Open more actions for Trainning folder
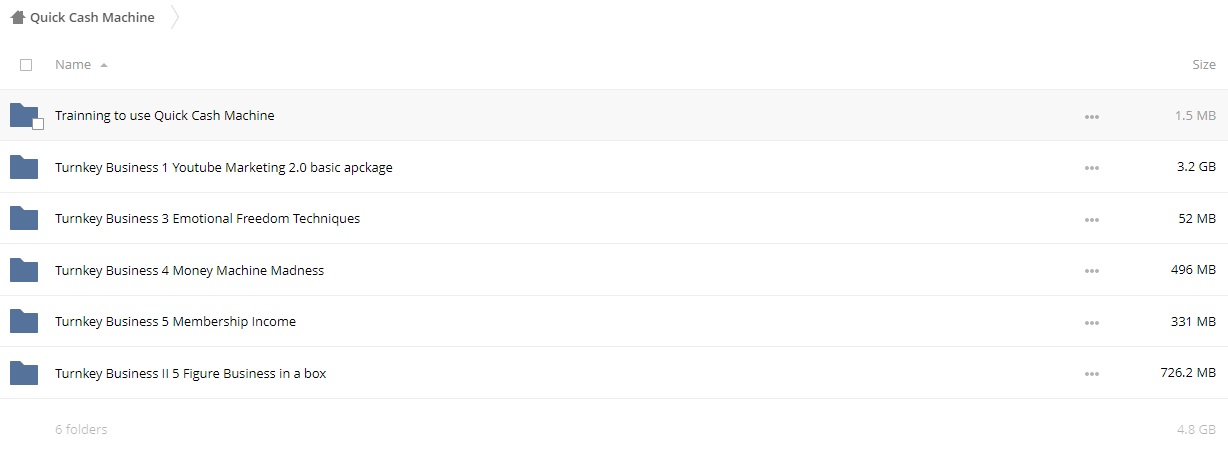 point(1091,116)
